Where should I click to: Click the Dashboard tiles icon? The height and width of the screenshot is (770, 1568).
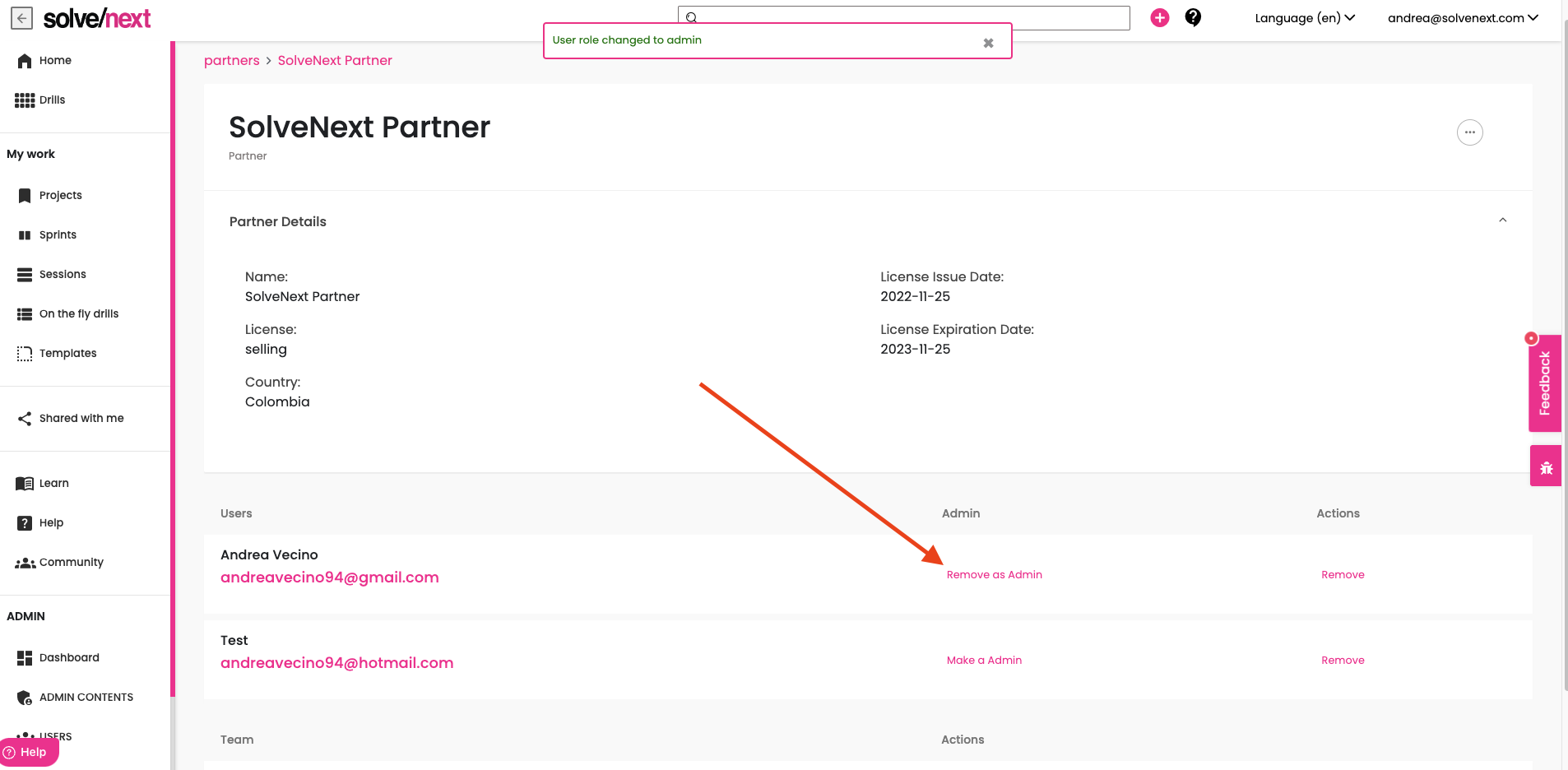25,658
